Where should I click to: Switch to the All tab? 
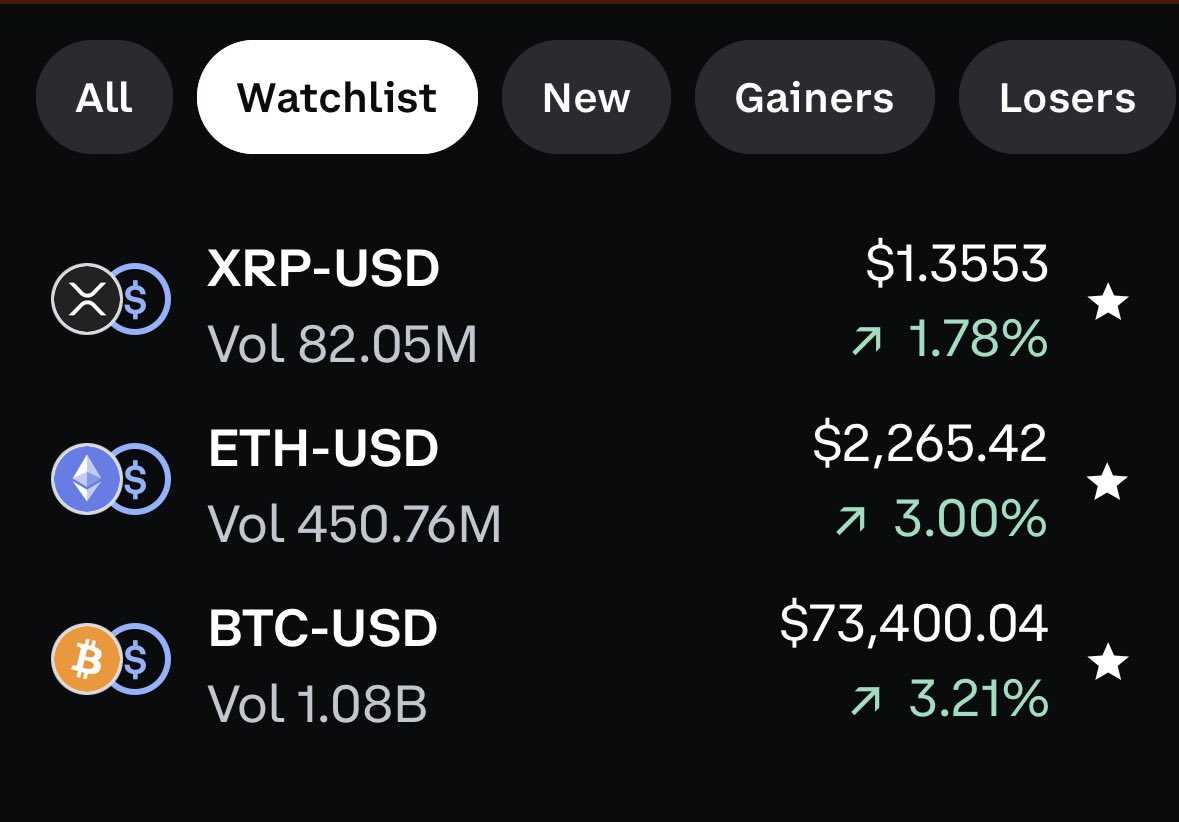click(x=104, y=98)
